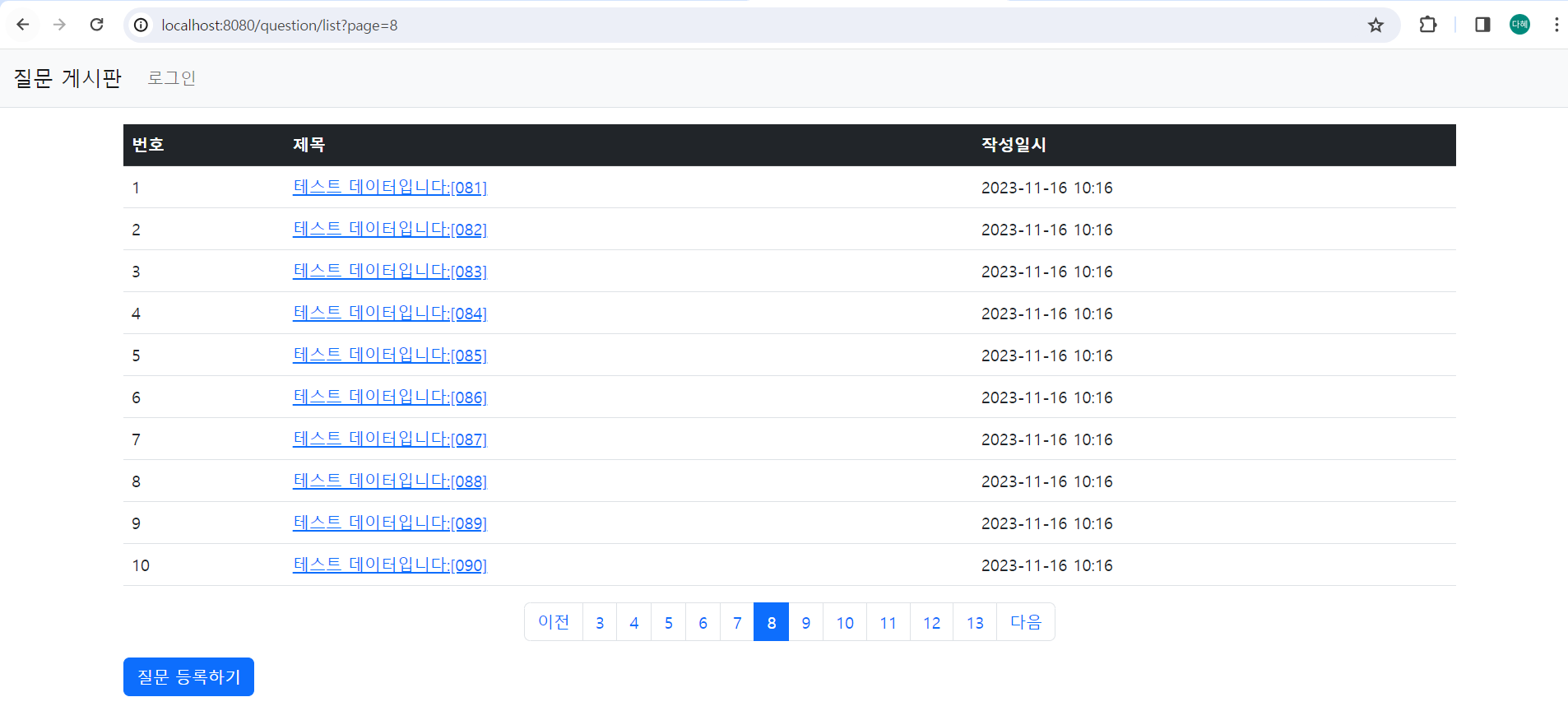The image size is (1568, 711).
Task: Go to next pages with 다음
Action: (1026, 622)
